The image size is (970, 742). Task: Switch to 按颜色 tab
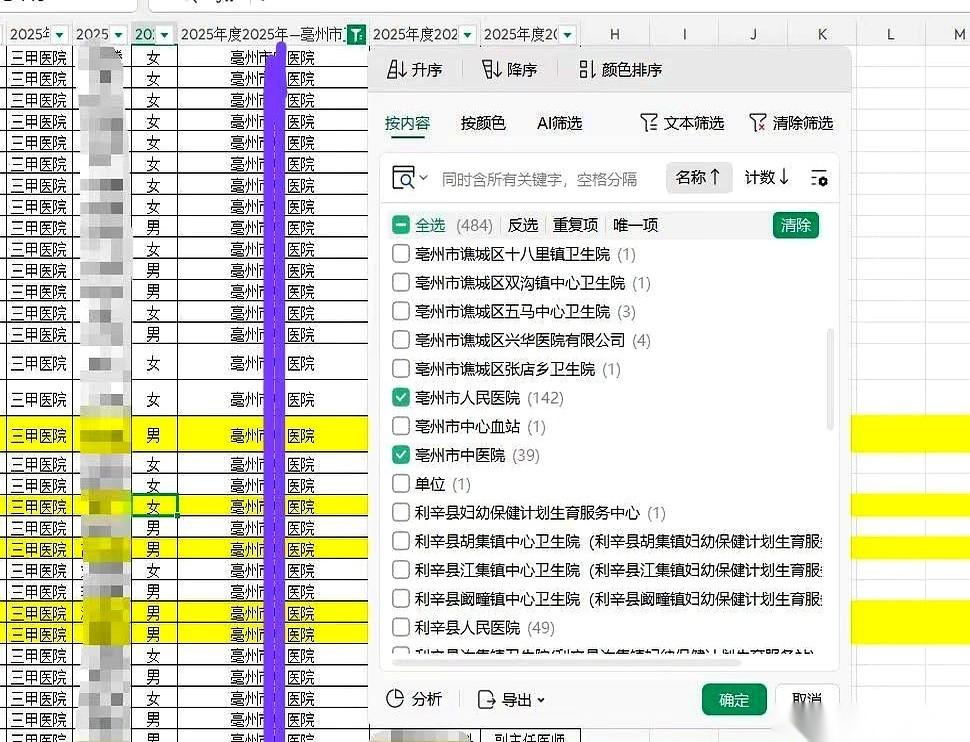pyautogui.click(x=483, y=123)
